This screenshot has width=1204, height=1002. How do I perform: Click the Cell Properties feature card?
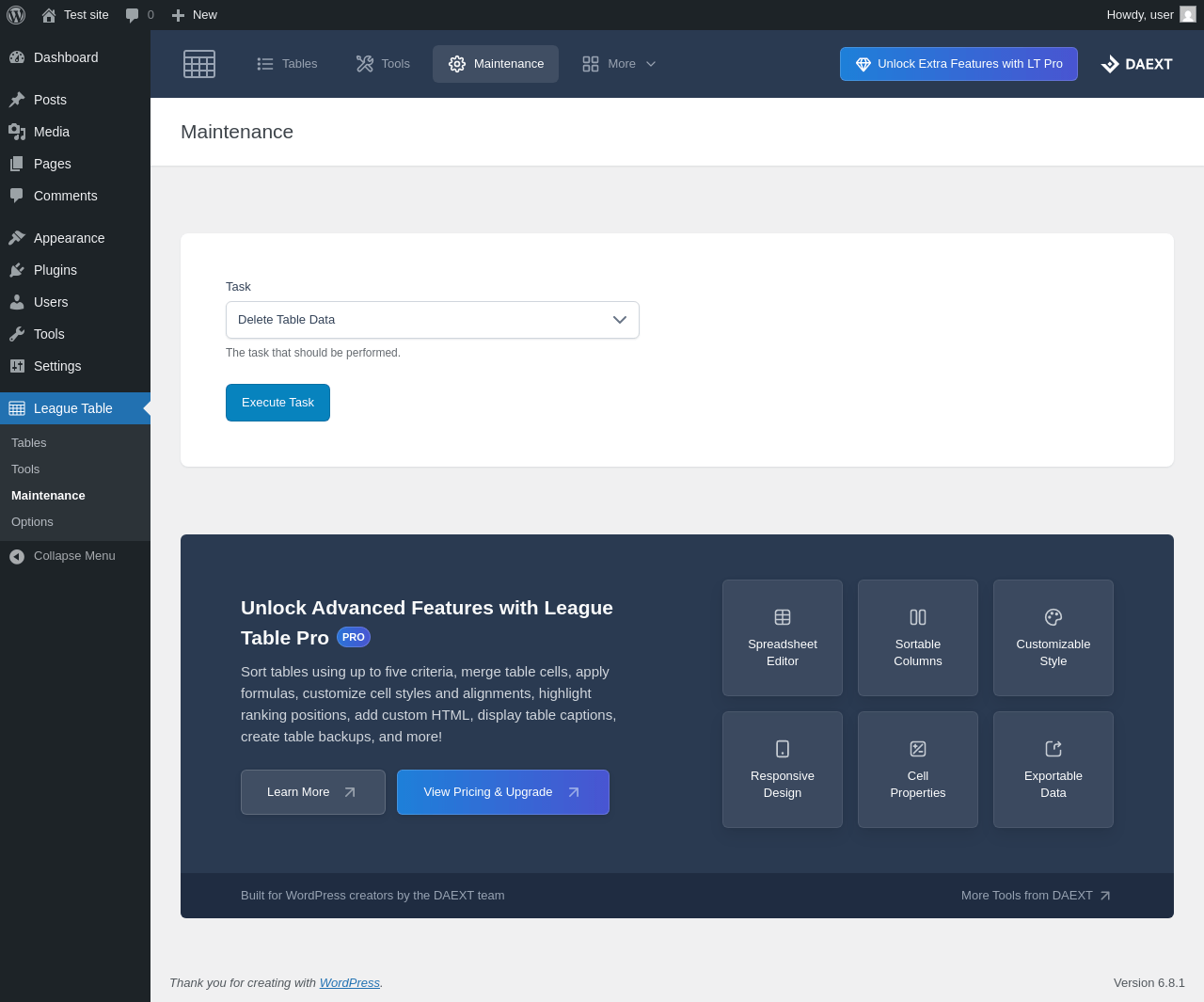918,770
